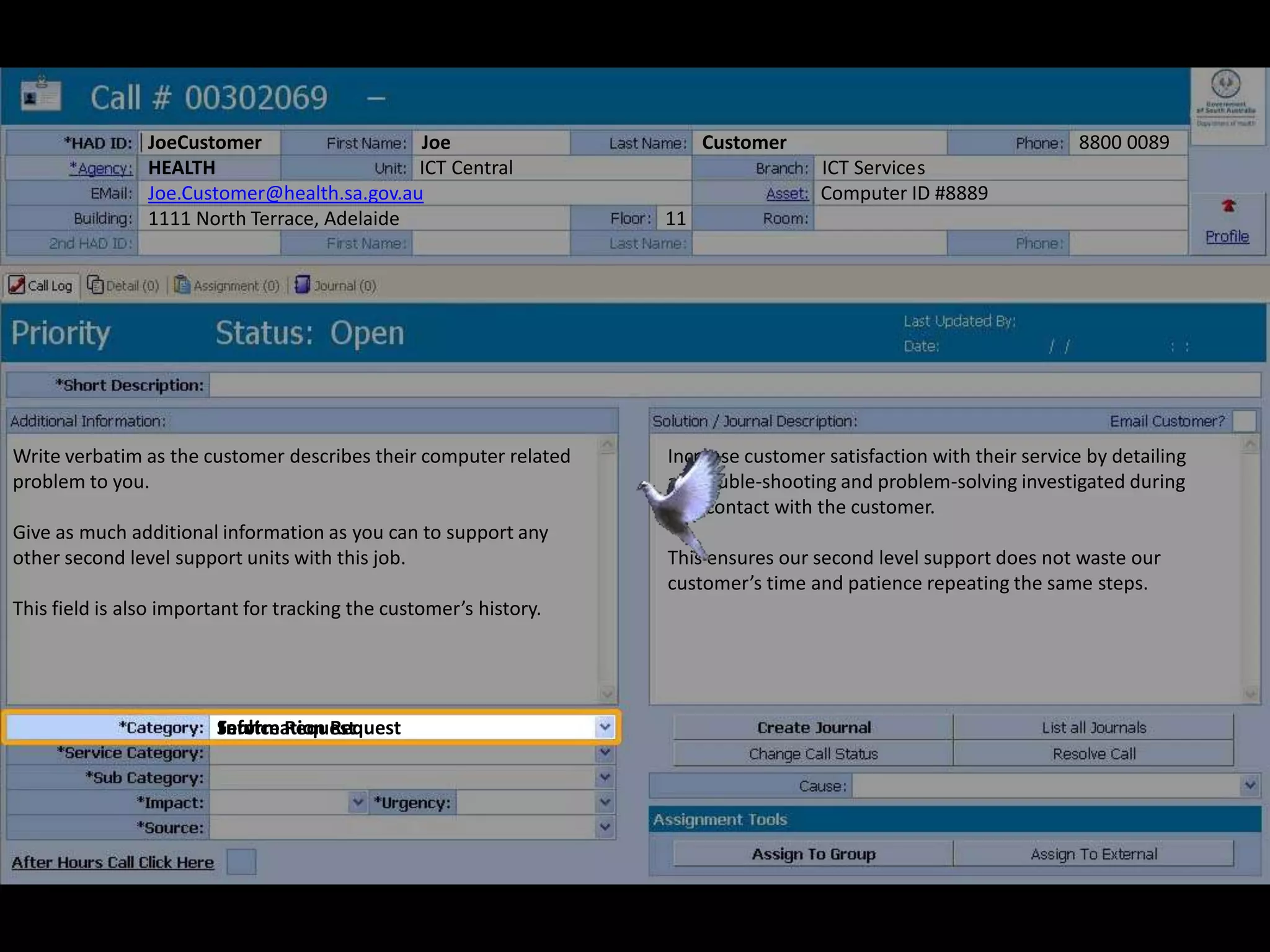Image resolution: width=1270 pixels, height=952 pixels.
Task: Click the ID card icon beside Call number
Action: 41,96
